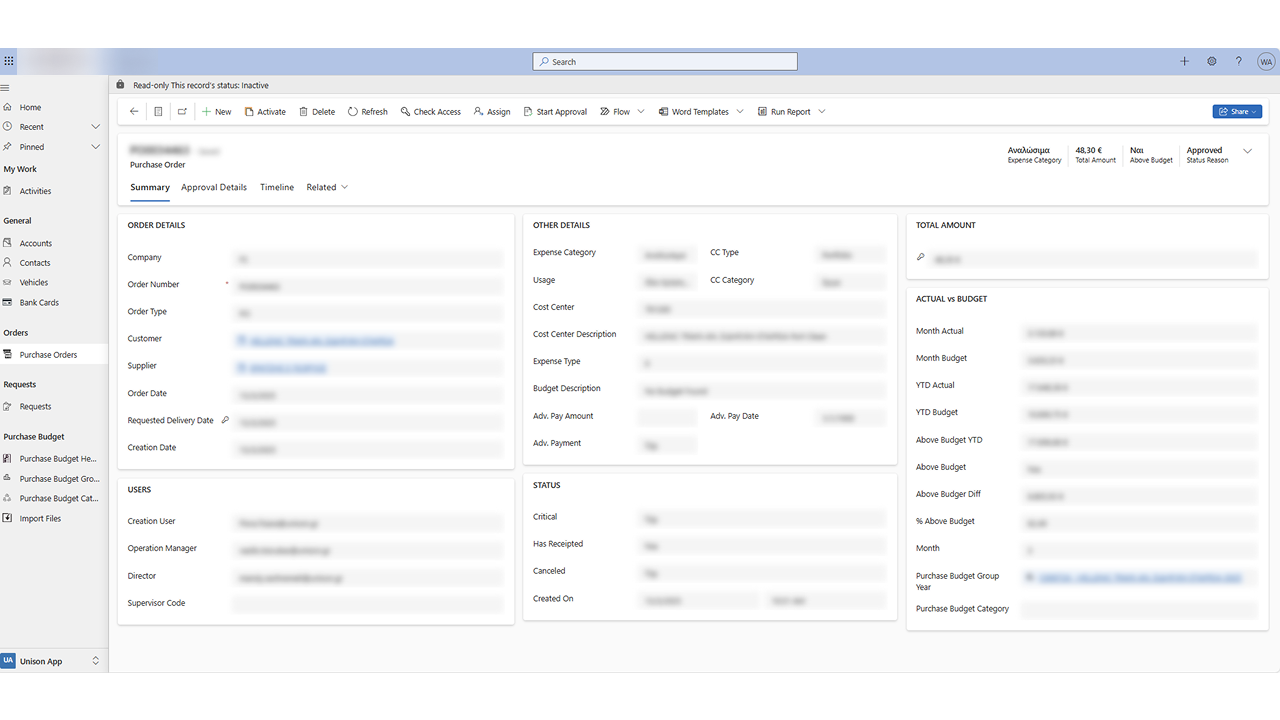Open the Run Report dropdown
The width and height of the screenshot is (1280, 720).
point(822,112)
